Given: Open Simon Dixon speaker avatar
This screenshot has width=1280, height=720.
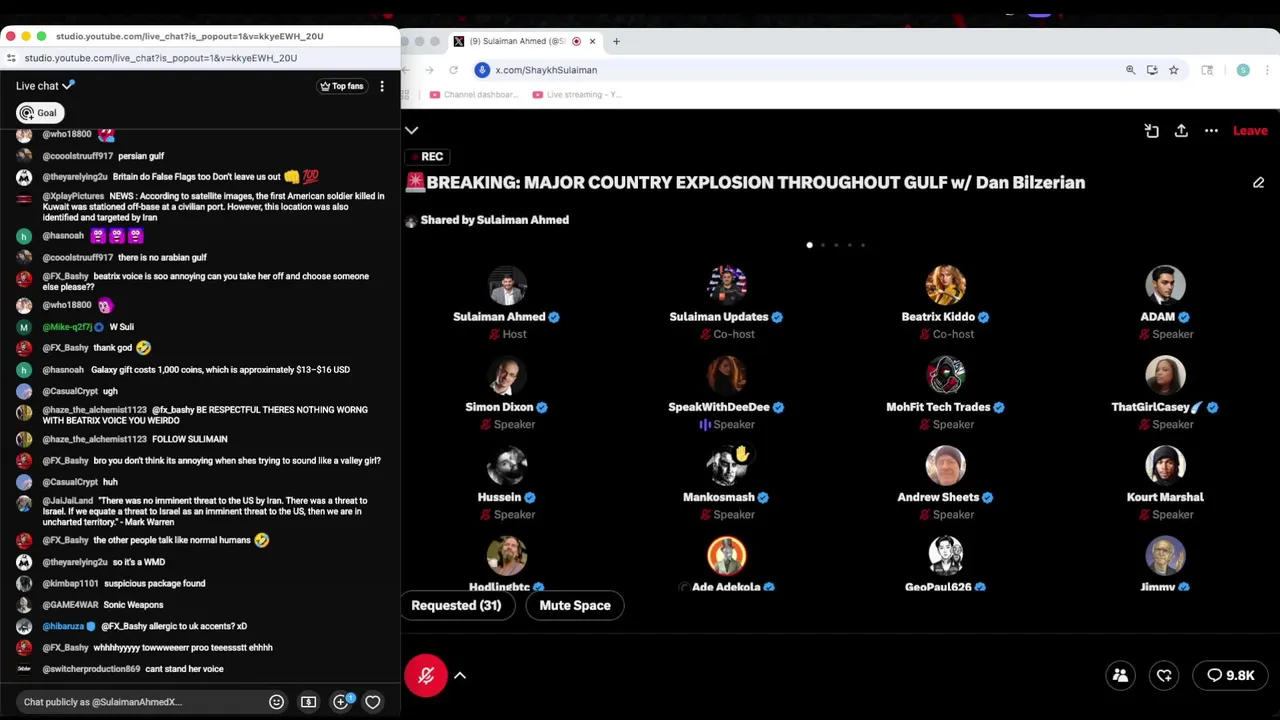Looking at the screenshot, I should tap(507, 374).
